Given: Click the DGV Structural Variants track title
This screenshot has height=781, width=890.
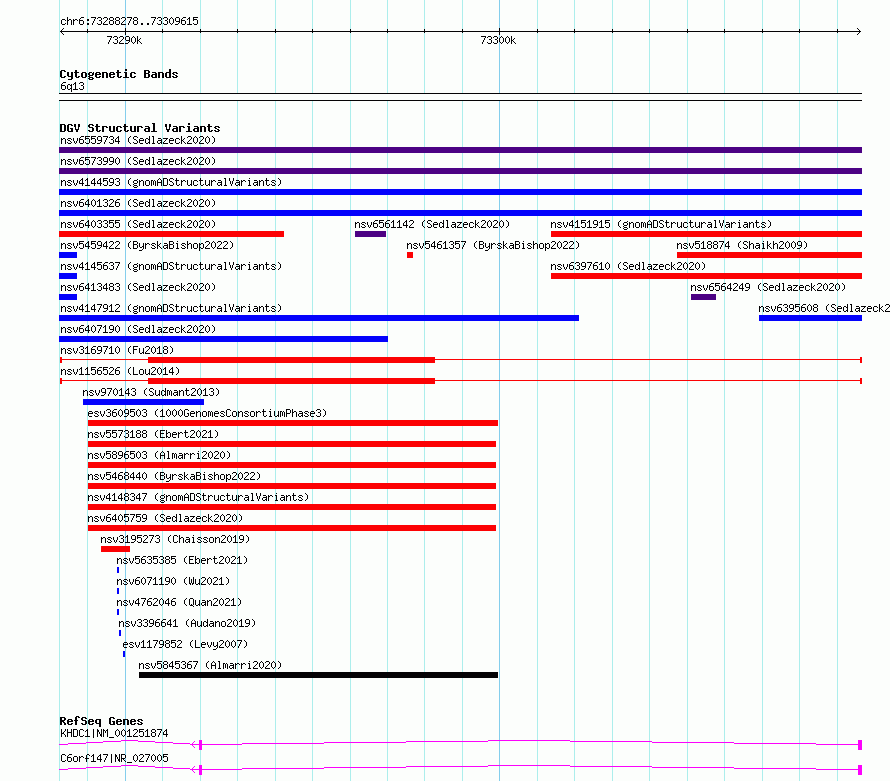Looking at the screenshot, I should coord(140,128).
